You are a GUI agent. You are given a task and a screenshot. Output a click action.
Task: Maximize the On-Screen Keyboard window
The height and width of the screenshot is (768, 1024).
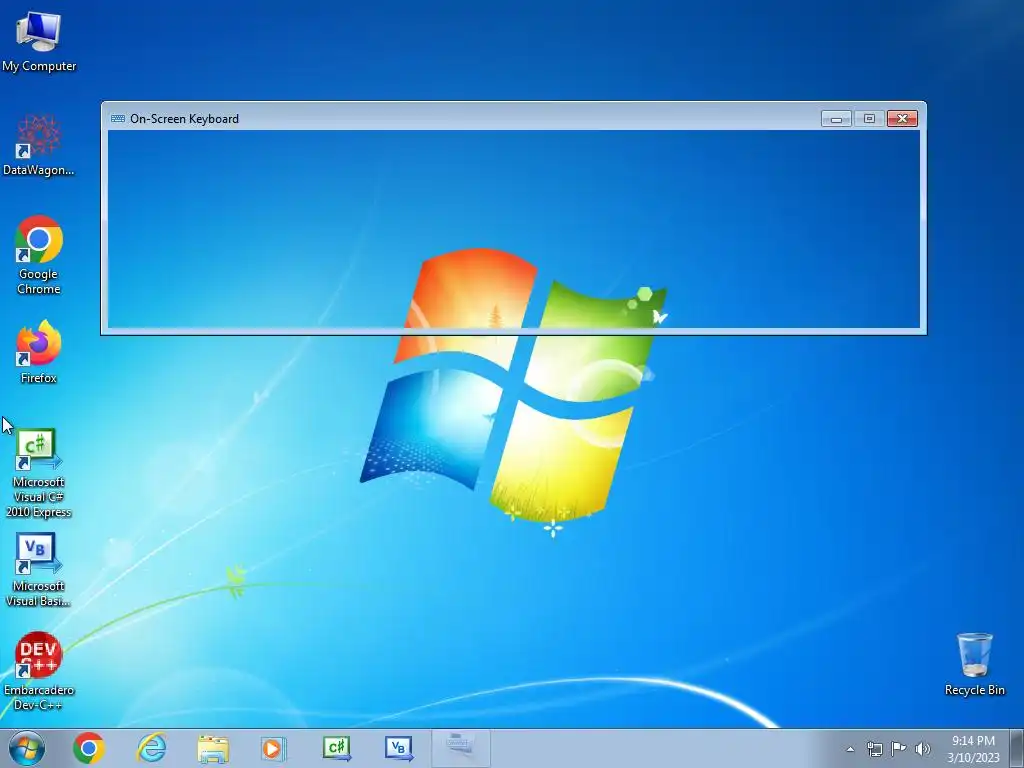869,119
